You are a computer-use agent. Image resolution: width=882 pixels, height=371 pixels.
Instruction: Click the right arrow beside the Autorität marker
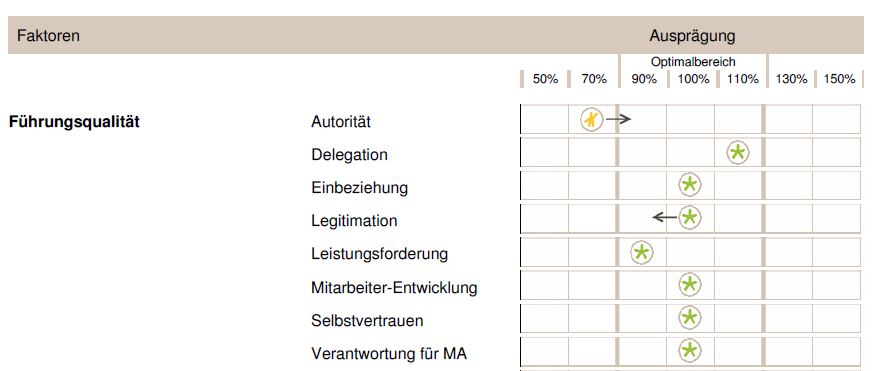coord(619,119)
